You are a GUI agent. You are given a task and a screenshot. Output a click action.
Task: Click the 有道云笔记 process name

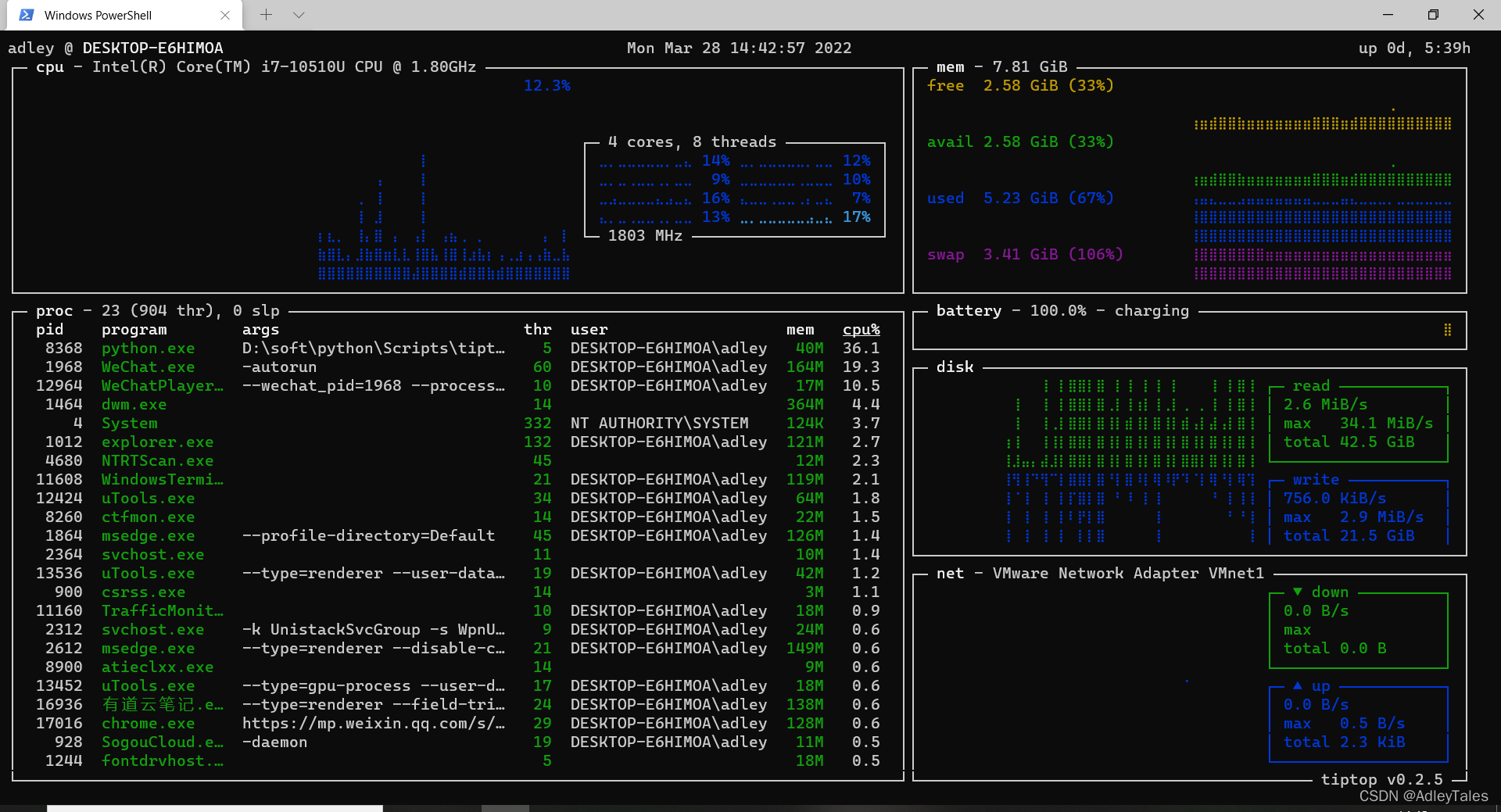coord(163,705)
